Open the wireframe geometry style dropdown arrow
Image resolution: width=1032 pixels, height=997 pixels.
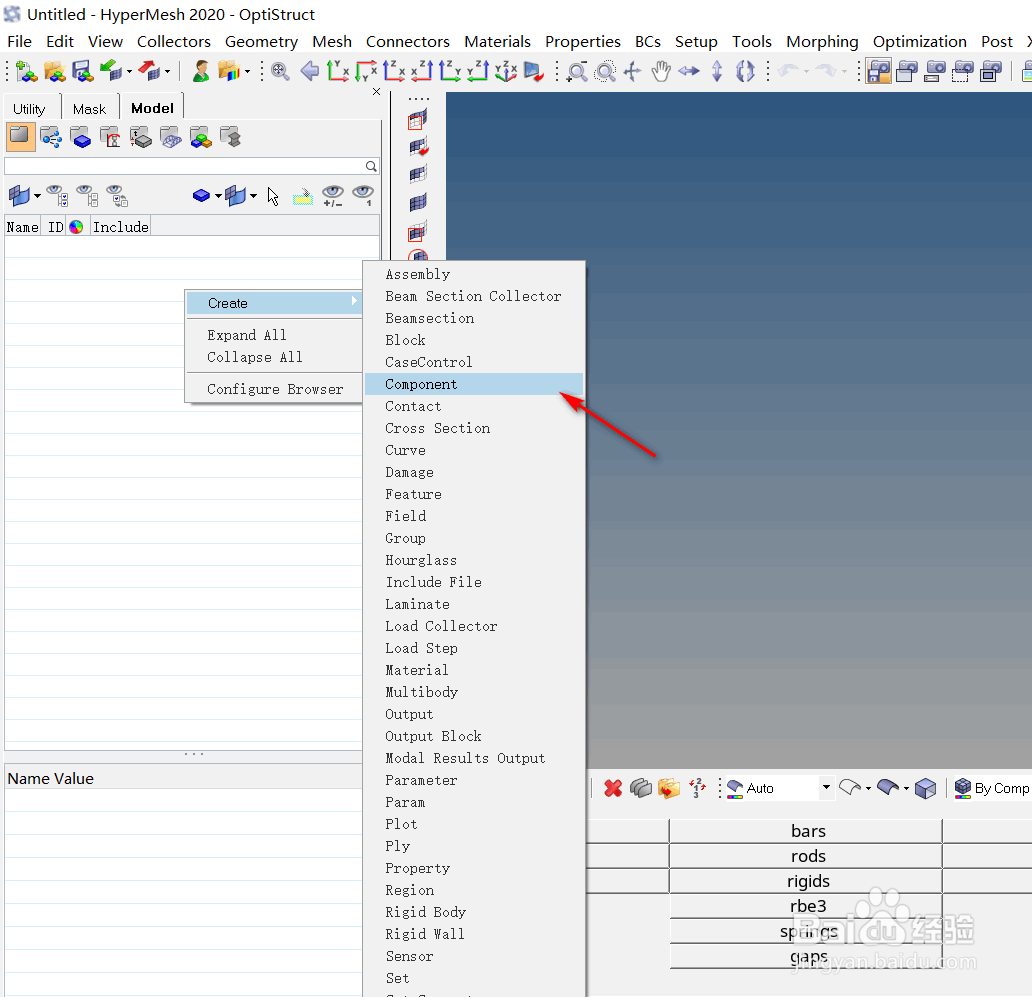tap(869, 788)
